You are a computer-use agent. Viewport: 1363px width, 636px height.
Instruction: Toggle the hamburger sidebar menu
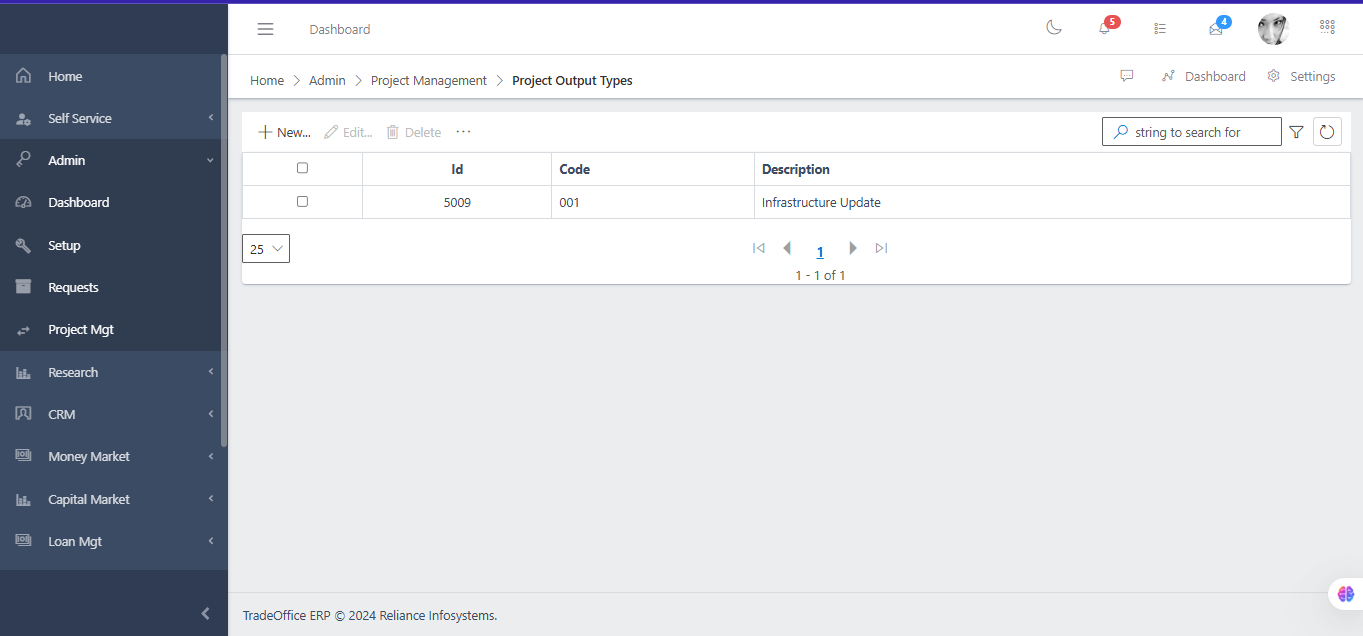[x=265, y=29]
